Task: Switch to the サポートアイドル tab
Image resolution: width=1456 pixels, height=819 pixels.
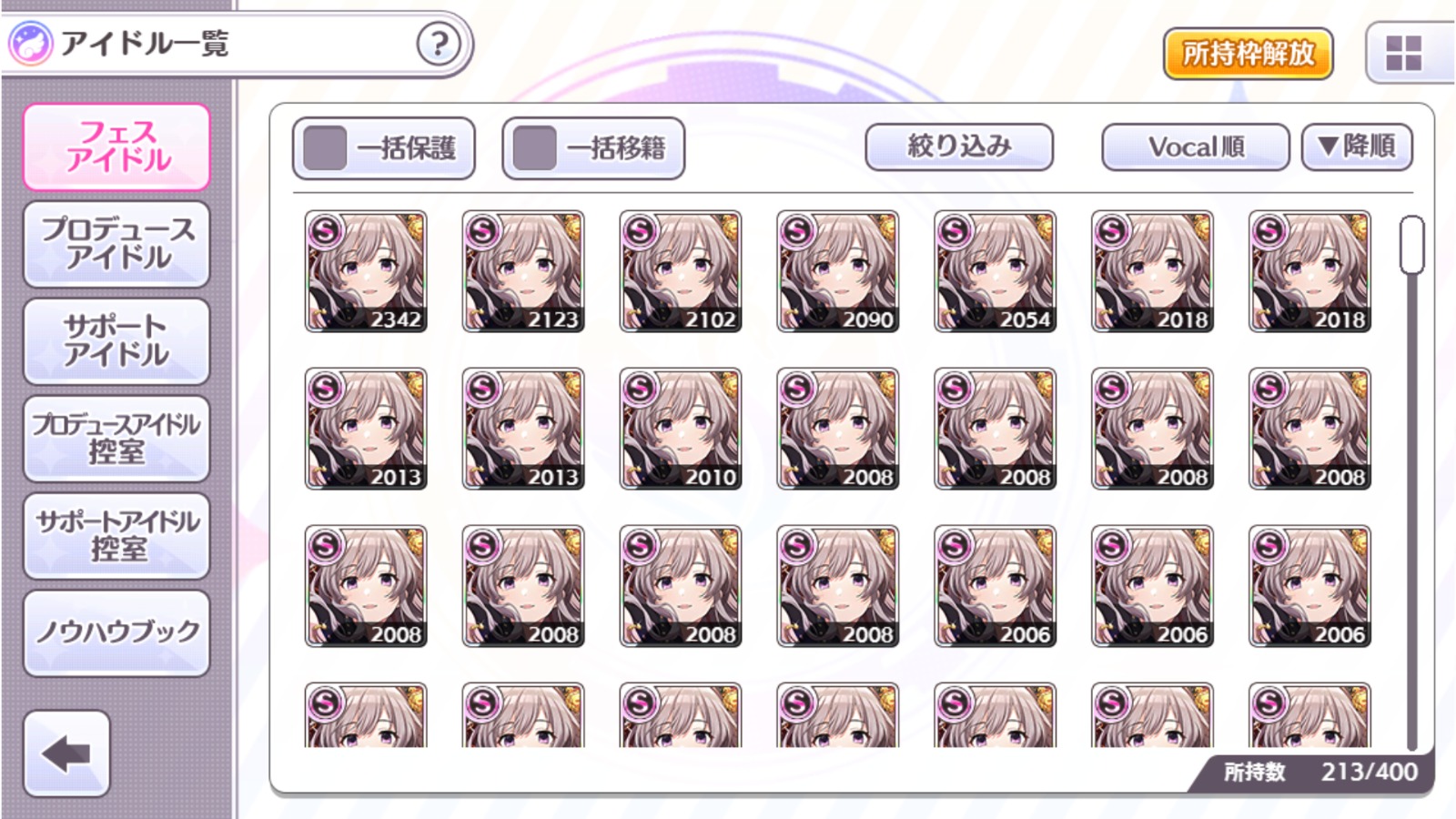Action: click(x=116, y=341)
